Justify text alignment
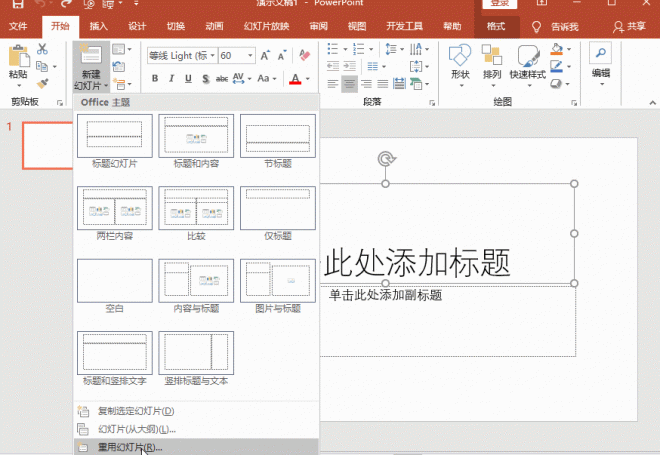Image resolution: width=660 pixels, height=455 pixels. 383,84
